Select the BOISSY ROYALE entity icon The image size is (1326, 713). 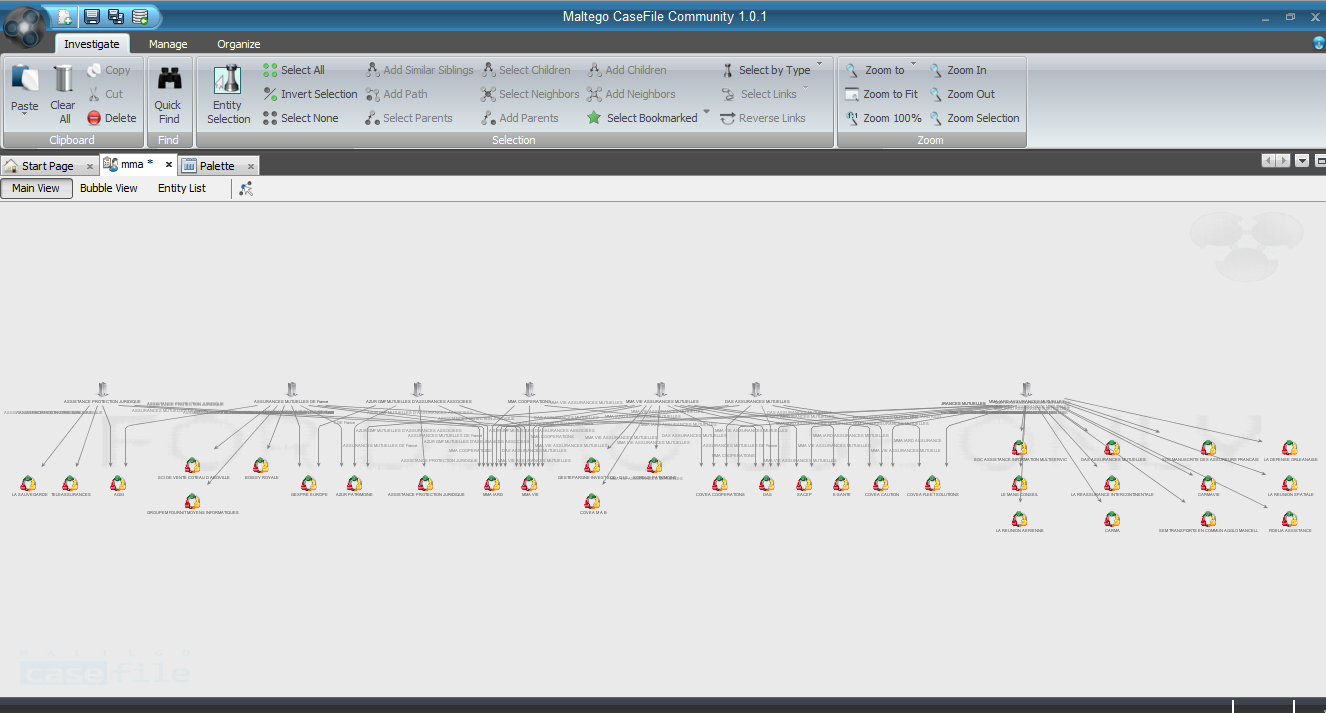pyautogui.click(x=261, y=466)
